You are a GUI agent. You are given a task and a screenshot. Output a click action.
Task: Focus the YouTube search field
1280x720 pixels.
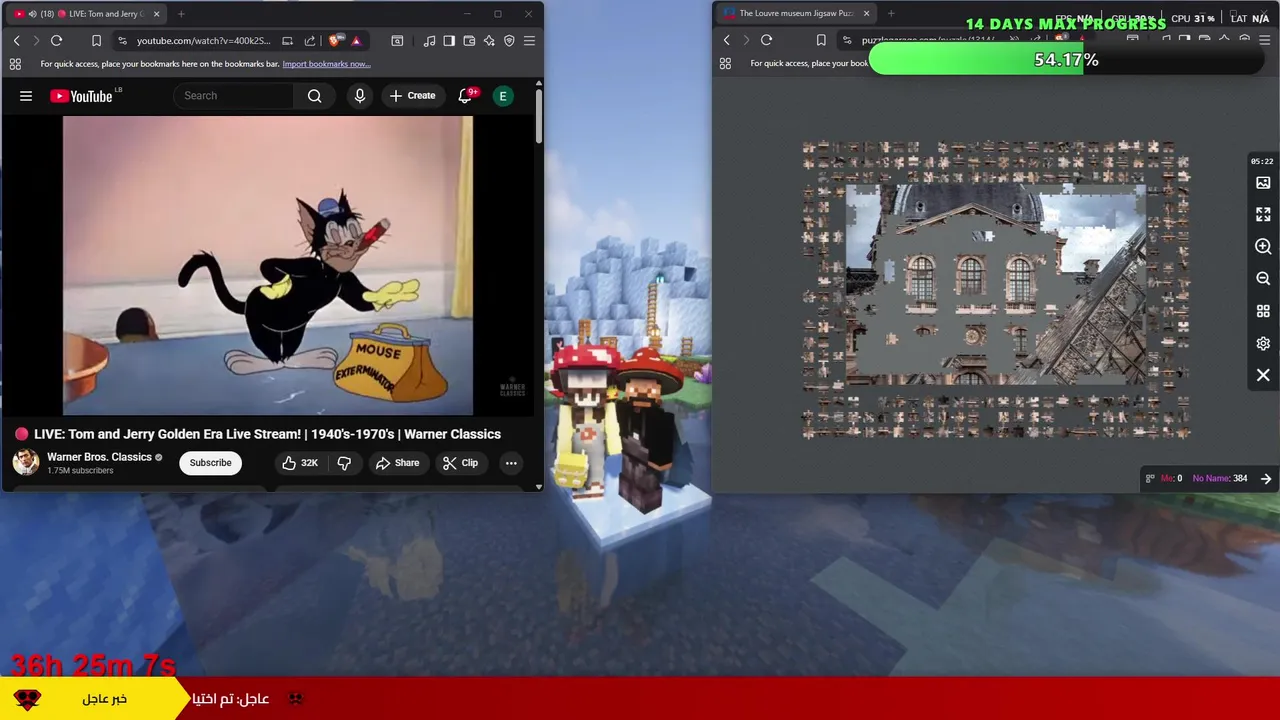(235, 96)
